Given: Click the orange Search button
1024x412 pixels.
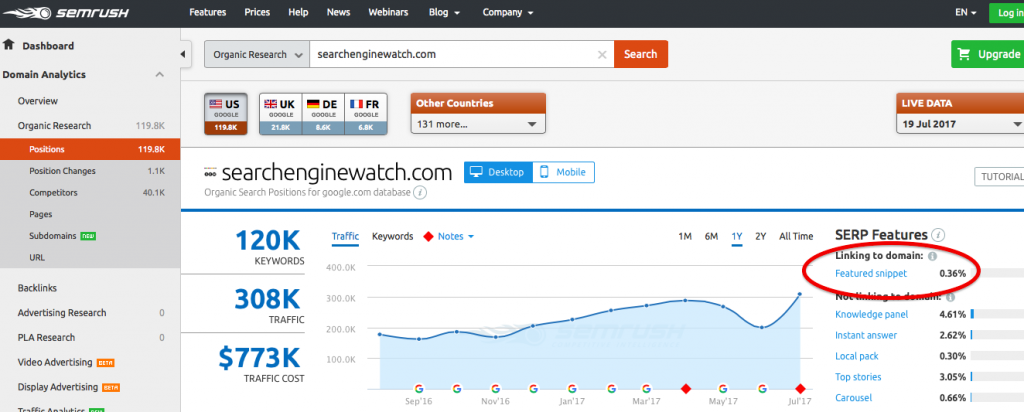Looking at the screenshot, I should coord(641,55).
